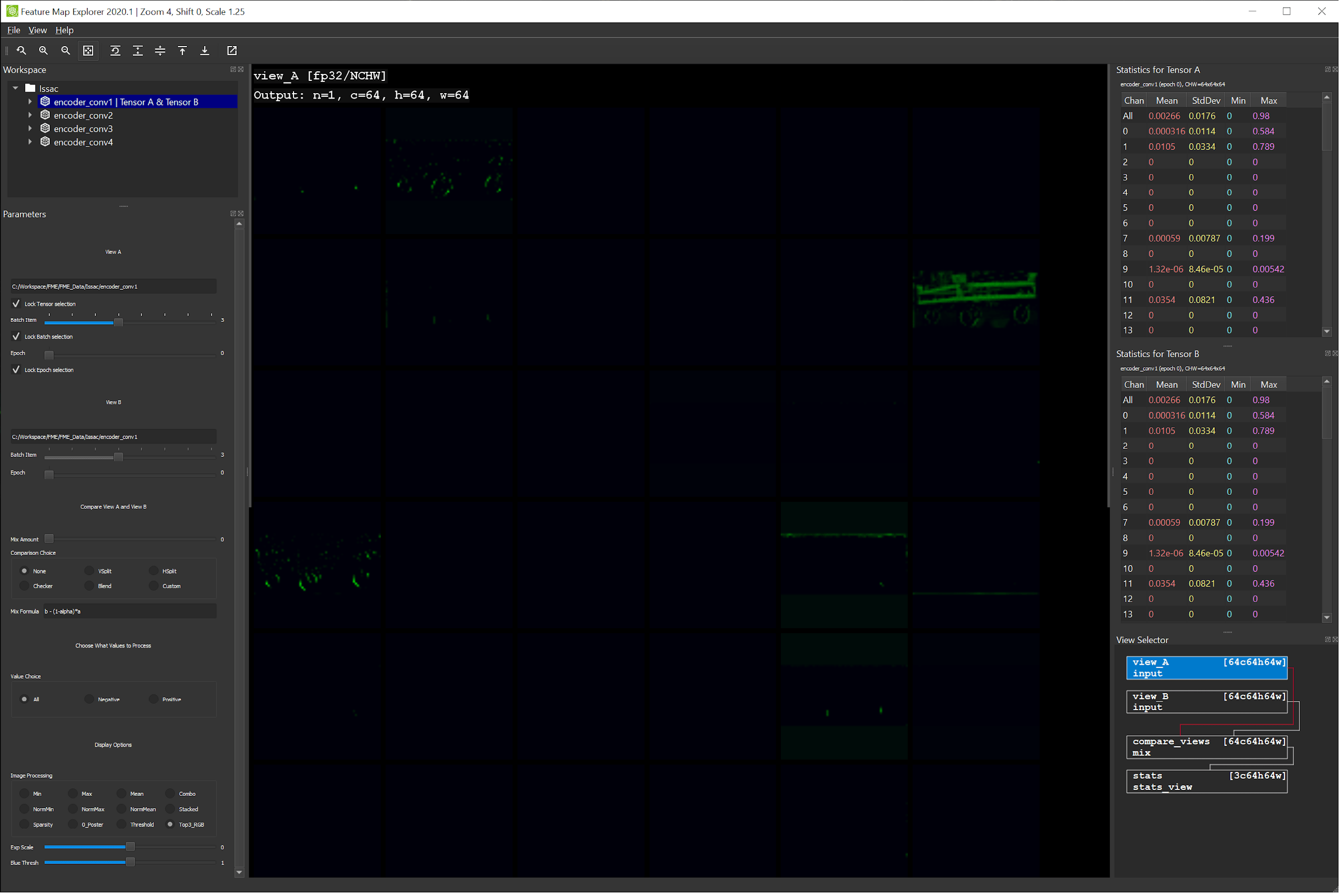1339x896 pixels.
Task: Expand encoder_conv4 tree node
Action: point(31,142)
